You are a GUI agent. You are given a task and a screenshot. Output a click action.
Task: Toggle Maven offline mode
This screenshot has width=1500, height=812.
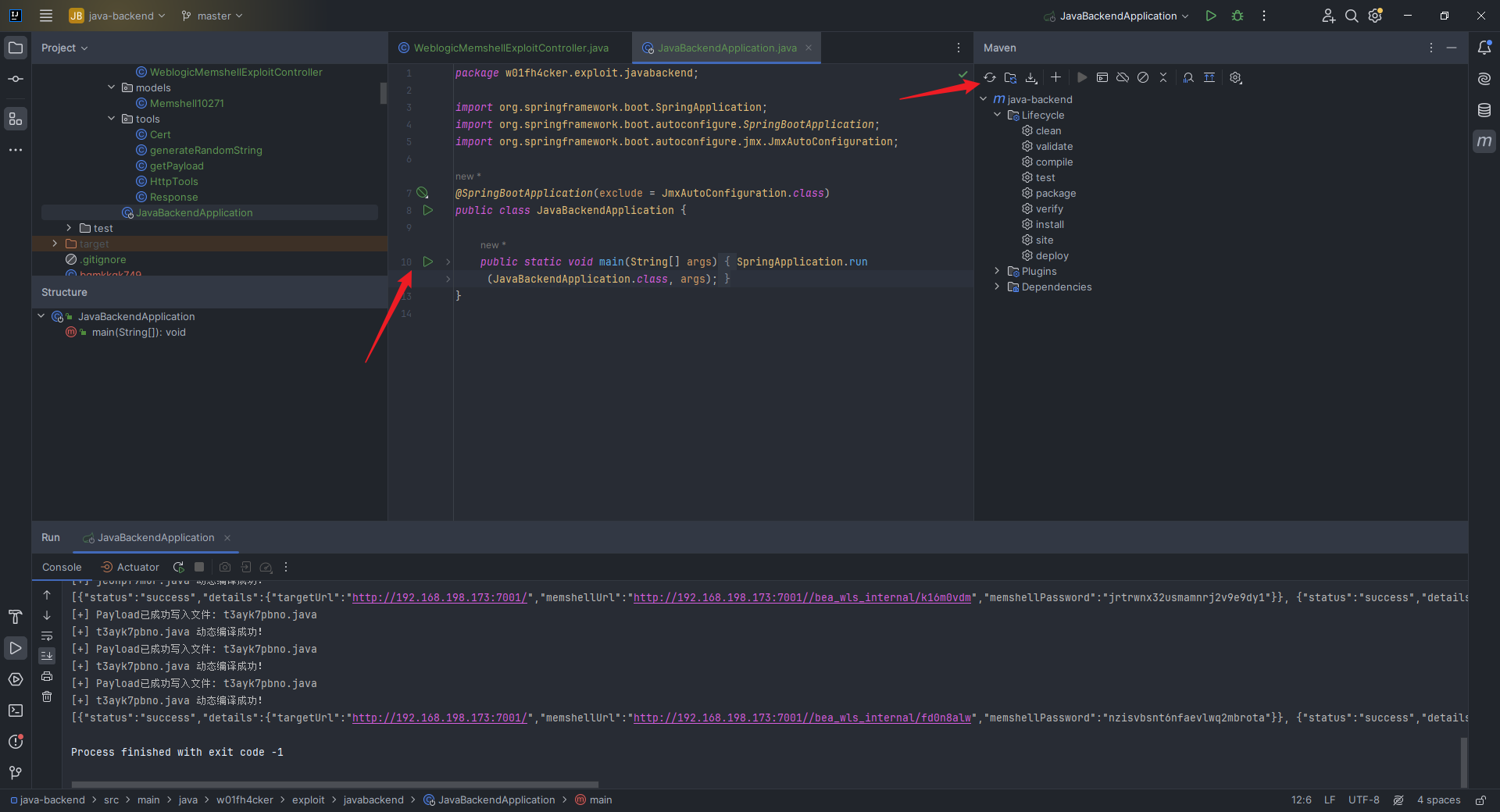(1123, 77)
